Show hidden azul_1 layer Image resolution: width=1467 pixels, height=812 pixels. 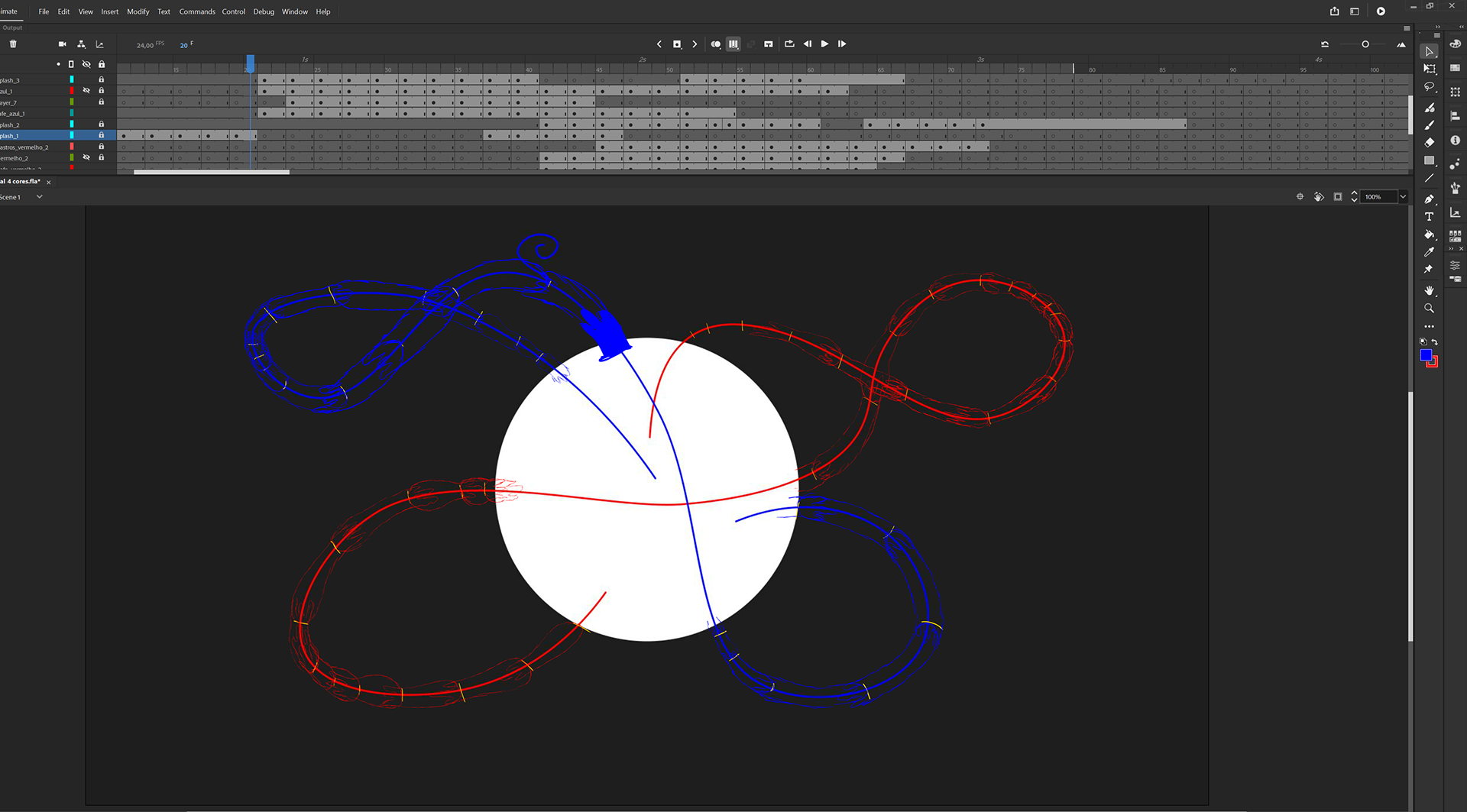click(x=86, y=91)
